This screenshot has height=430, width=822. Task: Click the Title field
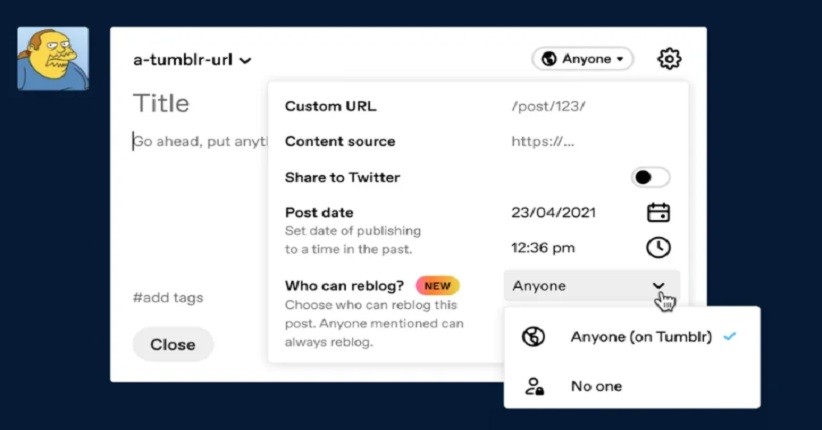pyautogui.click(x=161, y=103)
